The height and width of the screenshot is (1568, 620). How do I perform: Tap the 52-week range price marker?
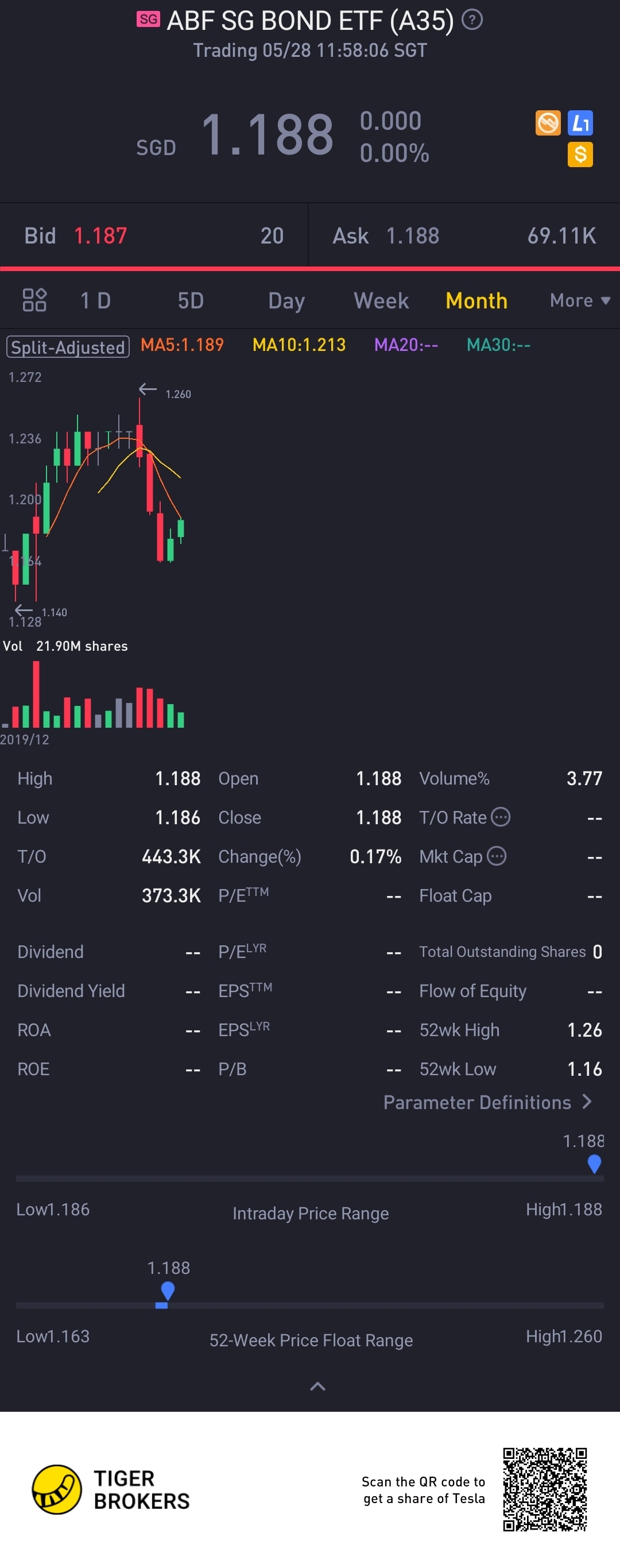point(167,1290)
